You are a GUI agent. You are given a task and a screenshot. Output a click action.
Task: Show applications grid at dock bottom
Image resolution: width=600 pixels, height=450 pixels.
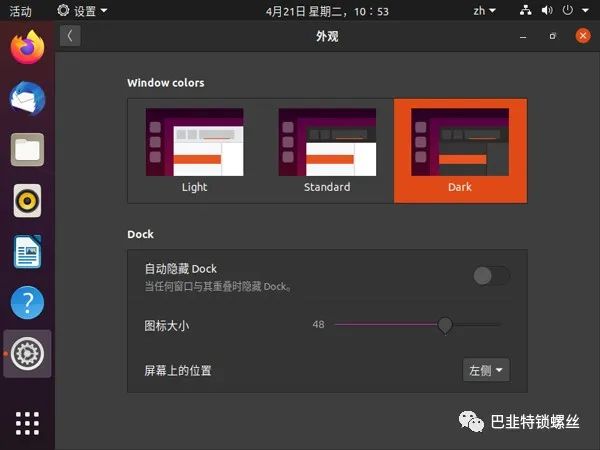[27, 423]
